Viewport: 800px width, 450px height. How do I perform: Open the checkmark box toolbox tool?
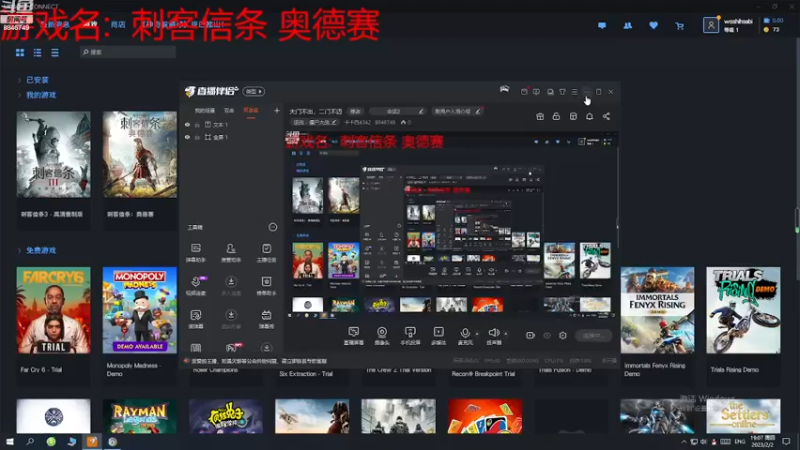(266, 253)
